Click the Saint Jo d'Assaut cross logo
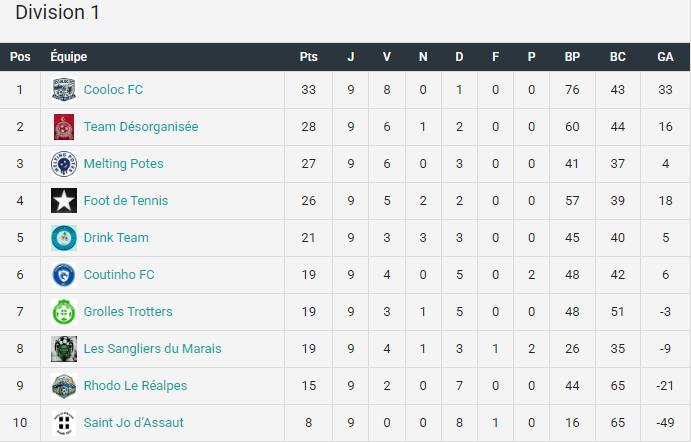 pyautogui.click(x=64, y=423)
